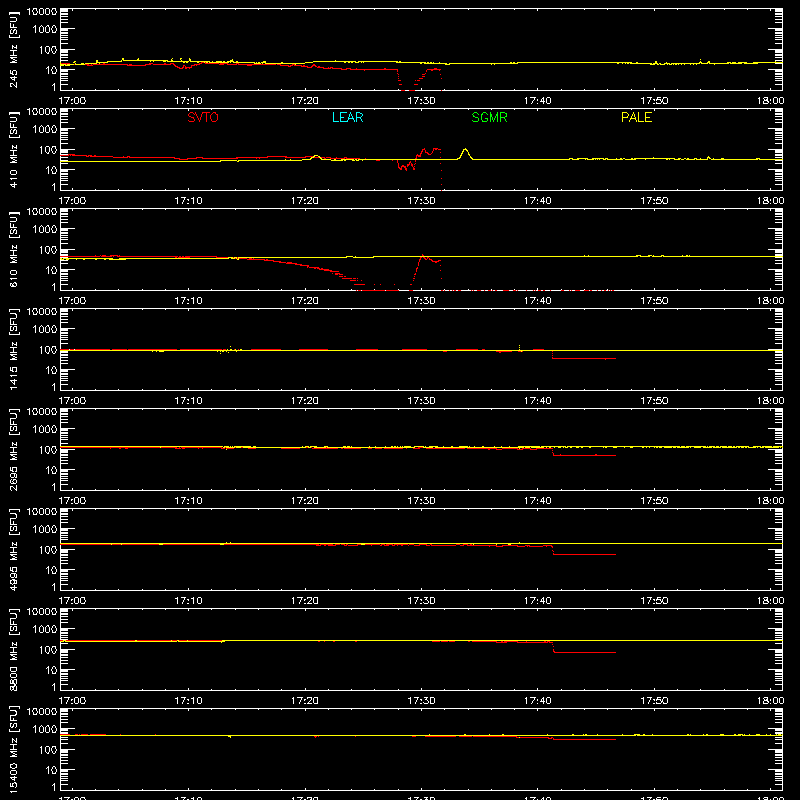Viewport: 800px width, 800px height.
Task: Click the 100 y-axis label on 610 MHz plot
Action: 48,250
